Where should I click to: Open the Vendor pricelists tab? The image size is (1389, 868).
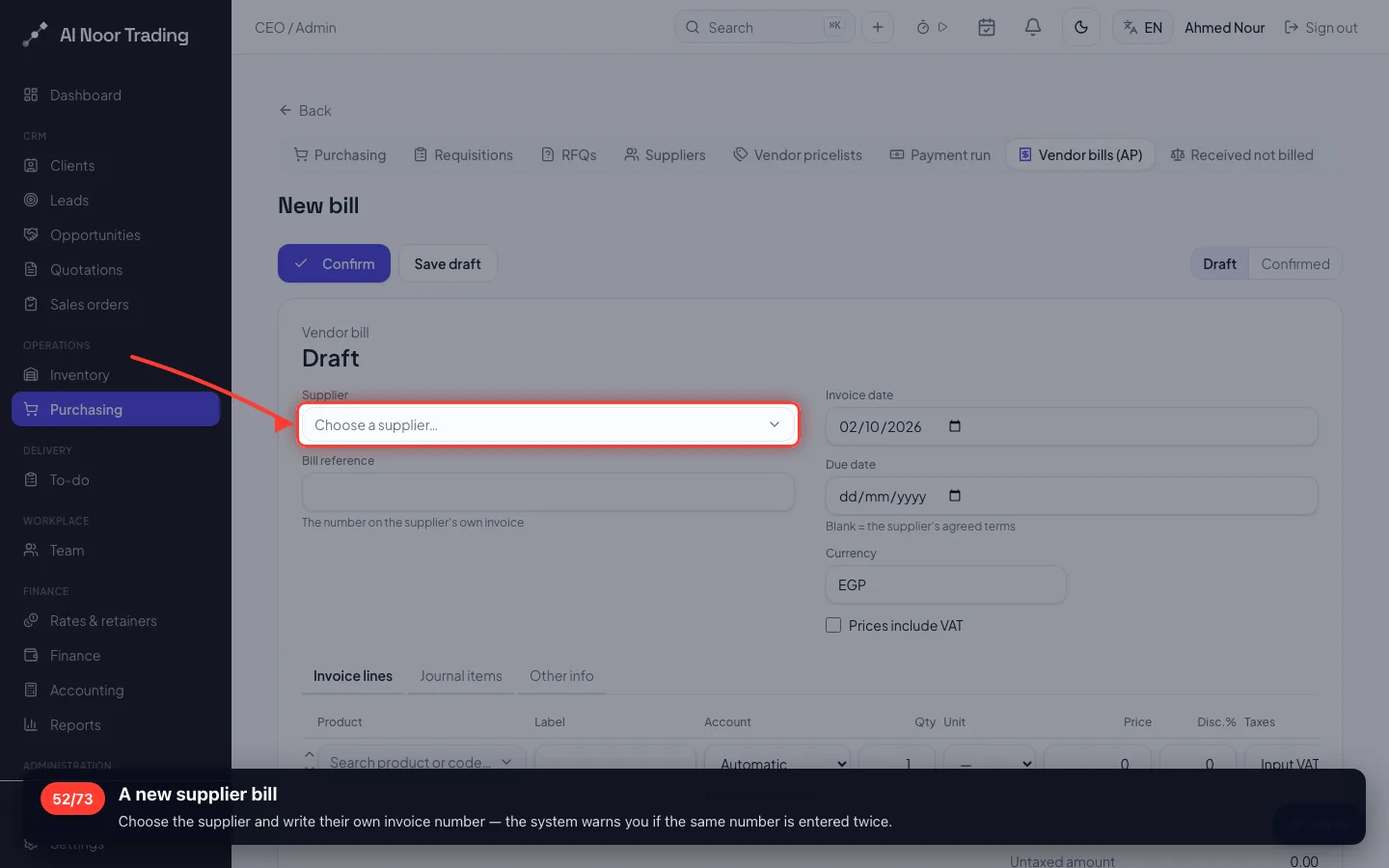pyautogui.click(x=798, y=155)
